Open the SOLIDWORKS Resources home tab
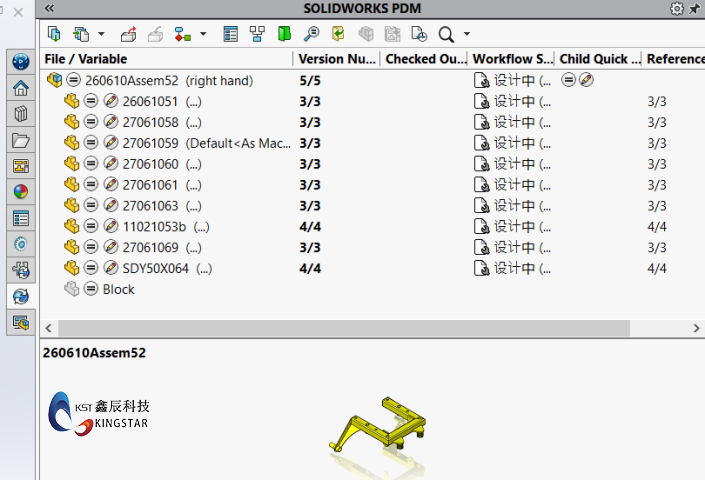This screenshot has width=705, height=481. tap(20, 88)
